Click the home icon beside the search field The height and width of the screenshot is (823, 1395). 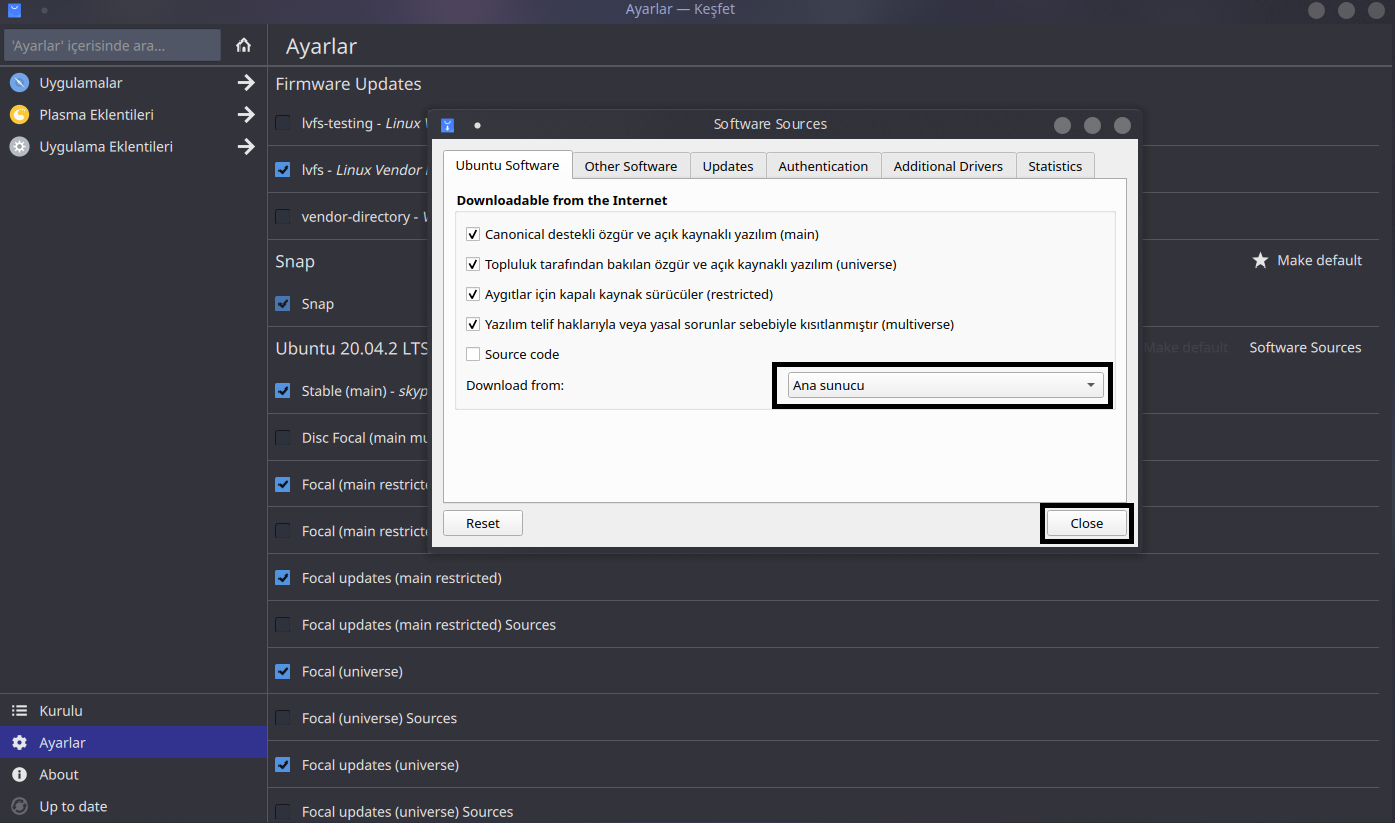(243, 45)
